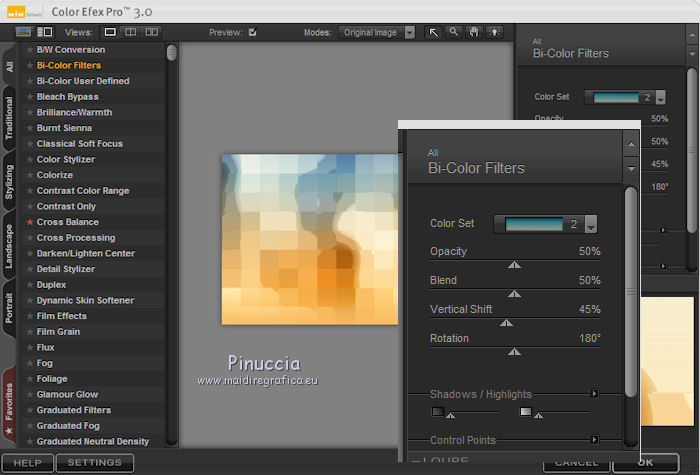Open the Color Set dropdown in the zoomed panel

tap(591, 224)
